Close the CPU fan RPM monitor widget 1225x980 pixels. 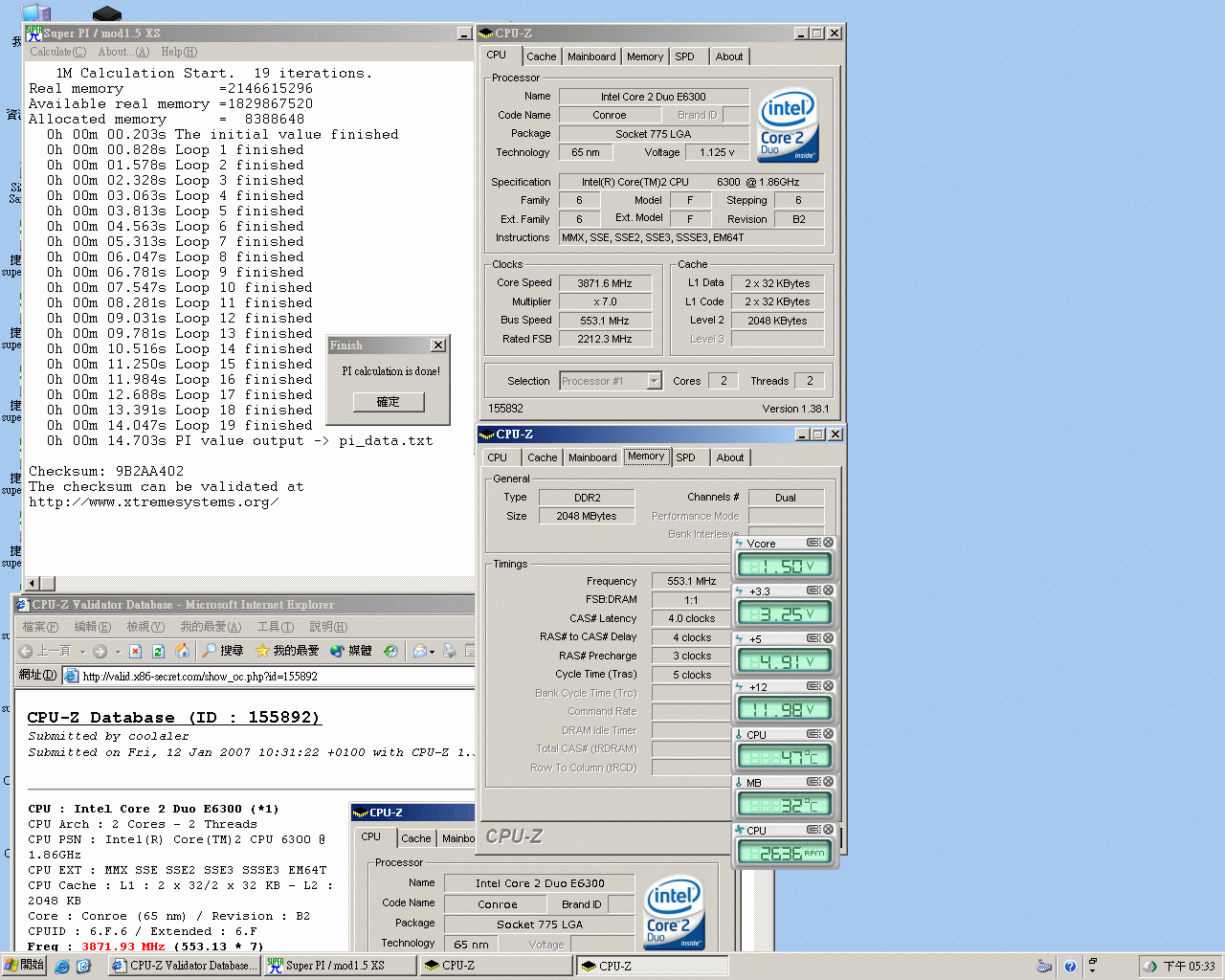pos(829,830)
